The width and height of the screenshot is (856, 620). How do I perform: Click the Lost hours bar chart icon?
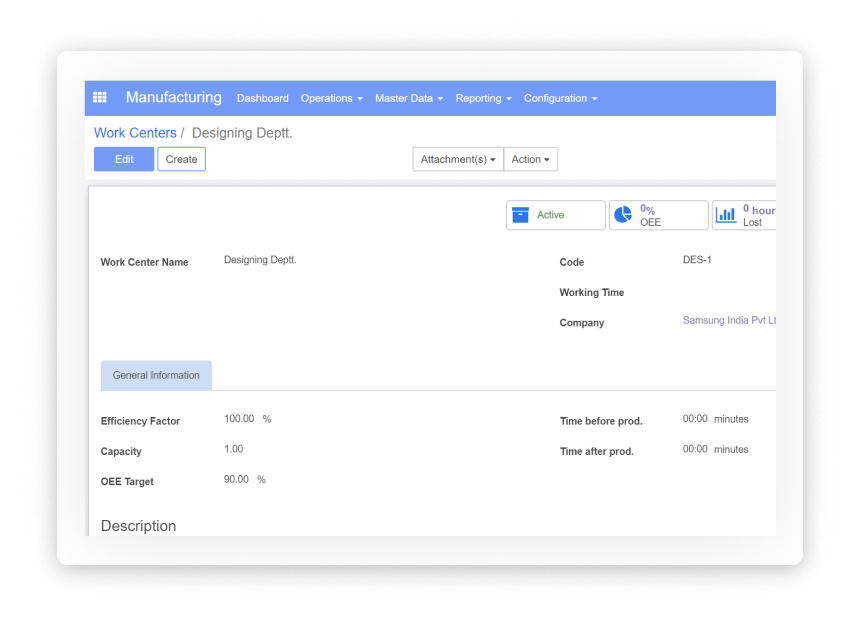click(x=726, y=215)
